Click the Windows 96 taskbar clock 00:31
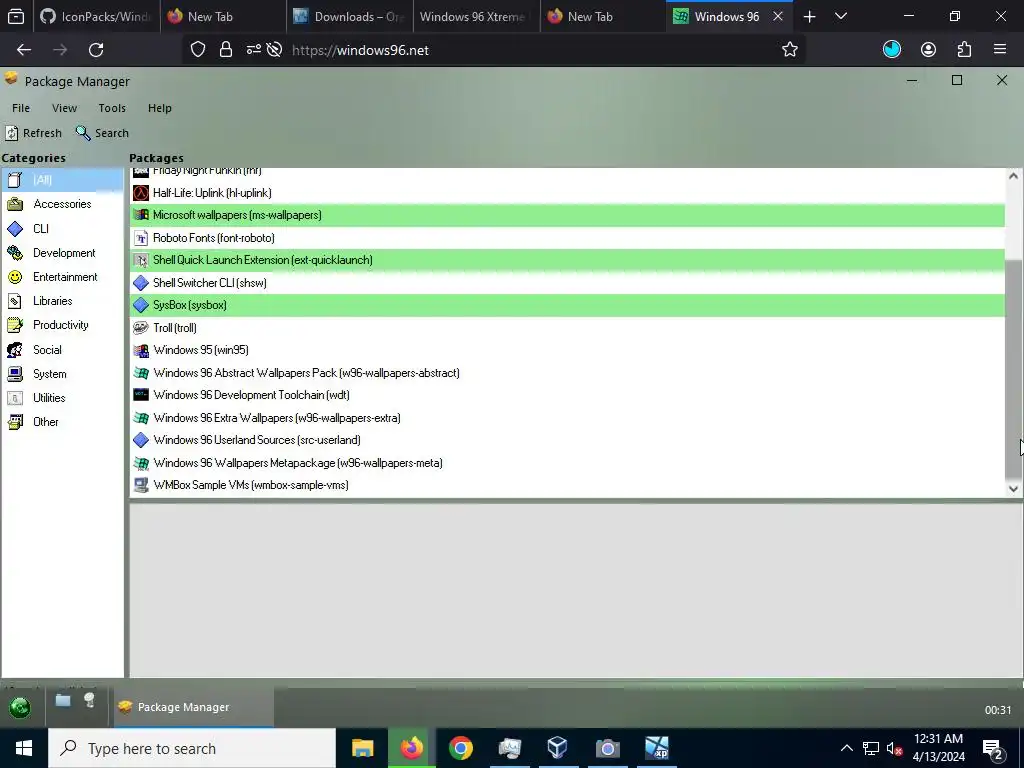Screen dimensions: 1024x768 click(998, 711)
